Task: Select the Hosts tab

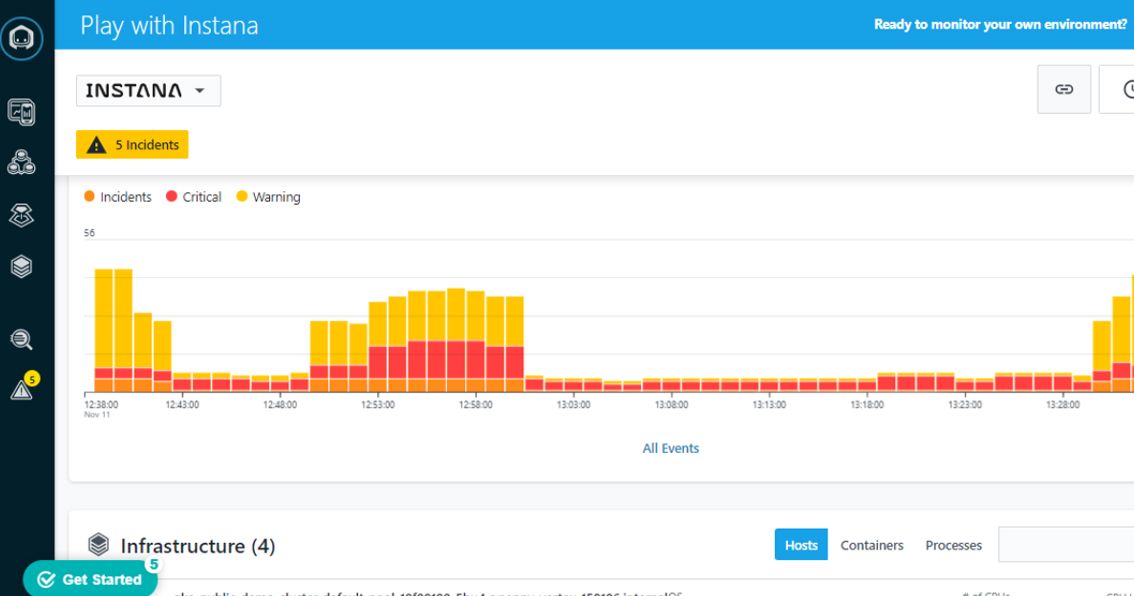Action: point(801,545)
